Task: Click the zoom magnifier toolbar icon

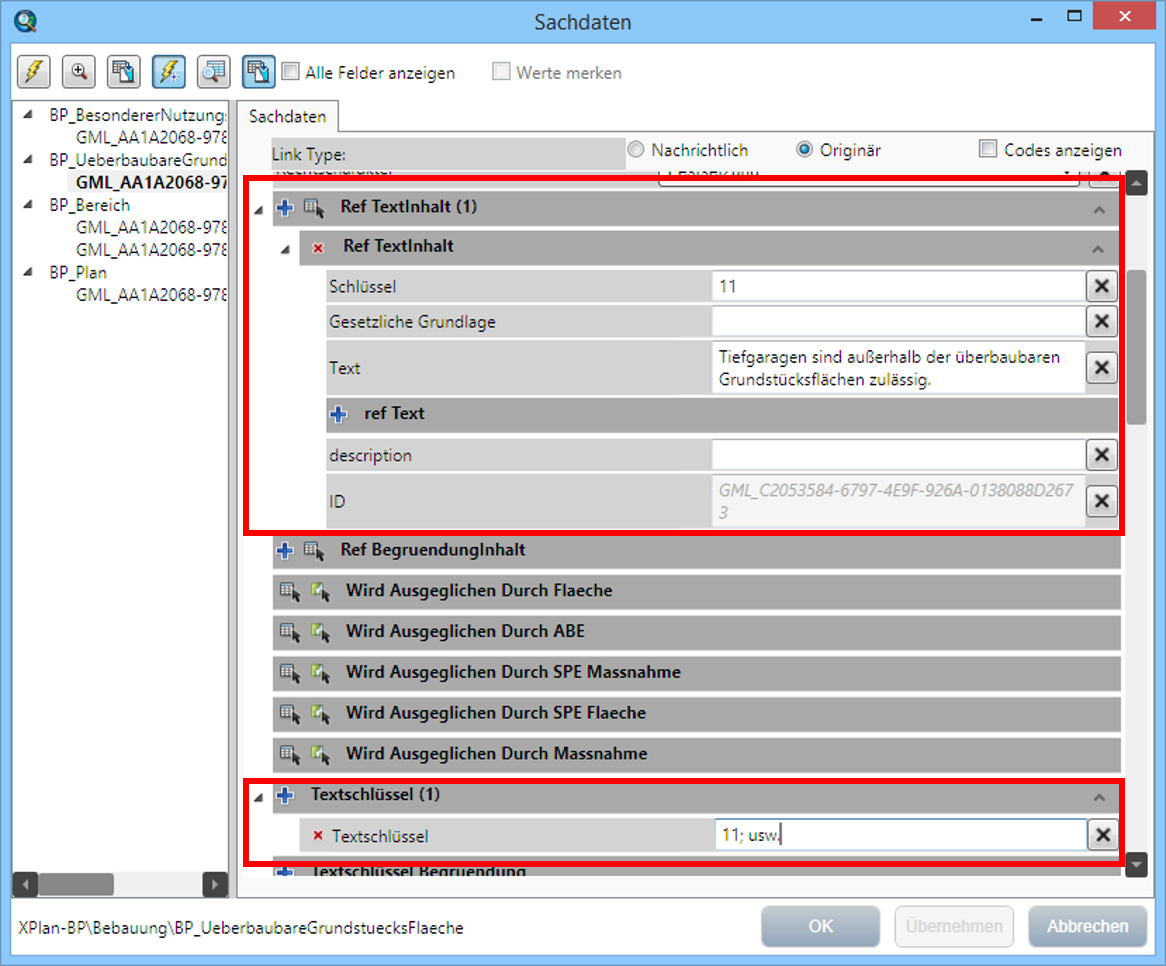Action: pyautogui.click(x=78, y=72)
